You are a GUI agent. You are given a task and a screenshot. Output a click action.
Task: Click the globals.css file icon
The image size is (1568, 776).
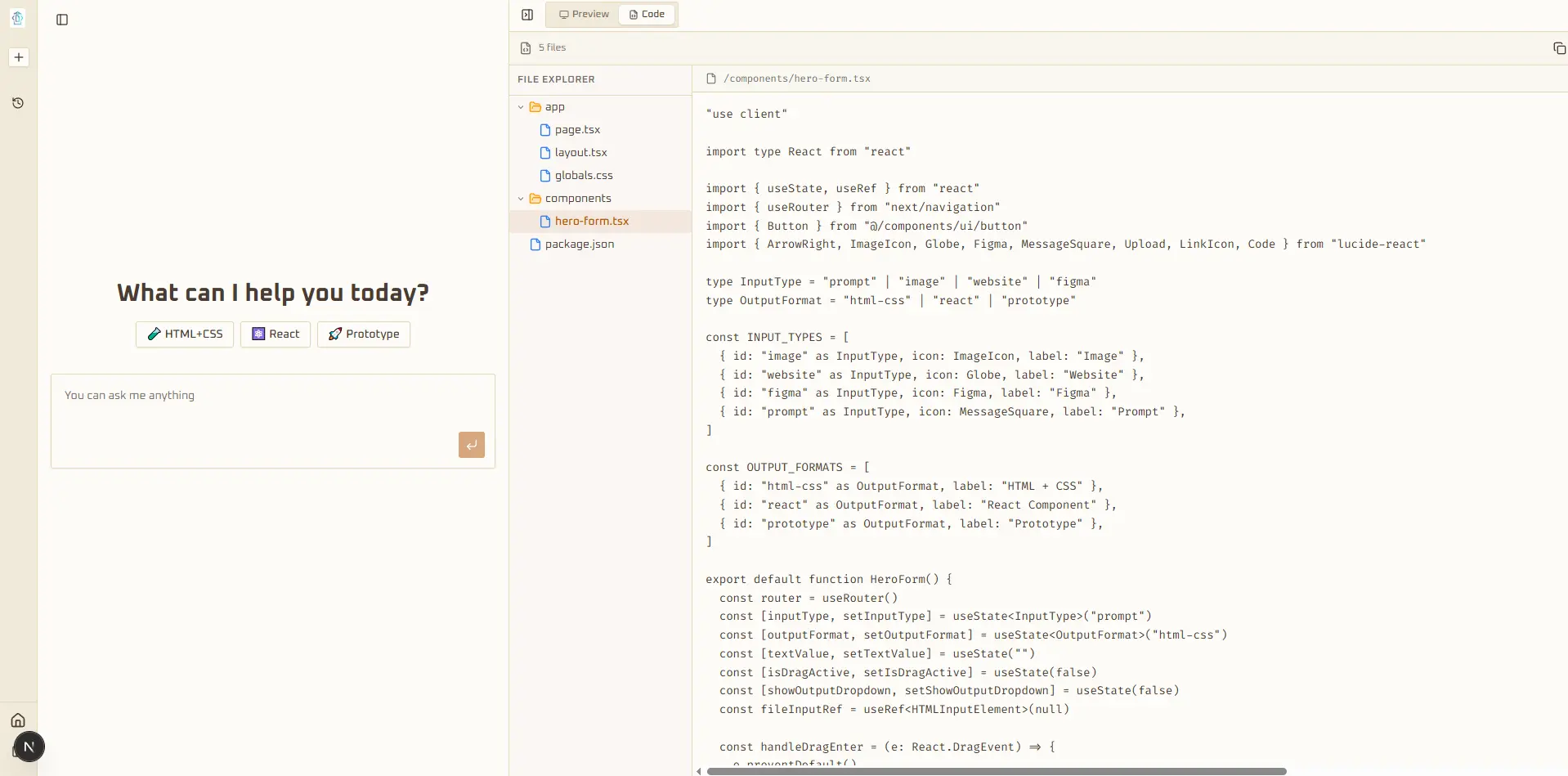click(x=545, y=176)
